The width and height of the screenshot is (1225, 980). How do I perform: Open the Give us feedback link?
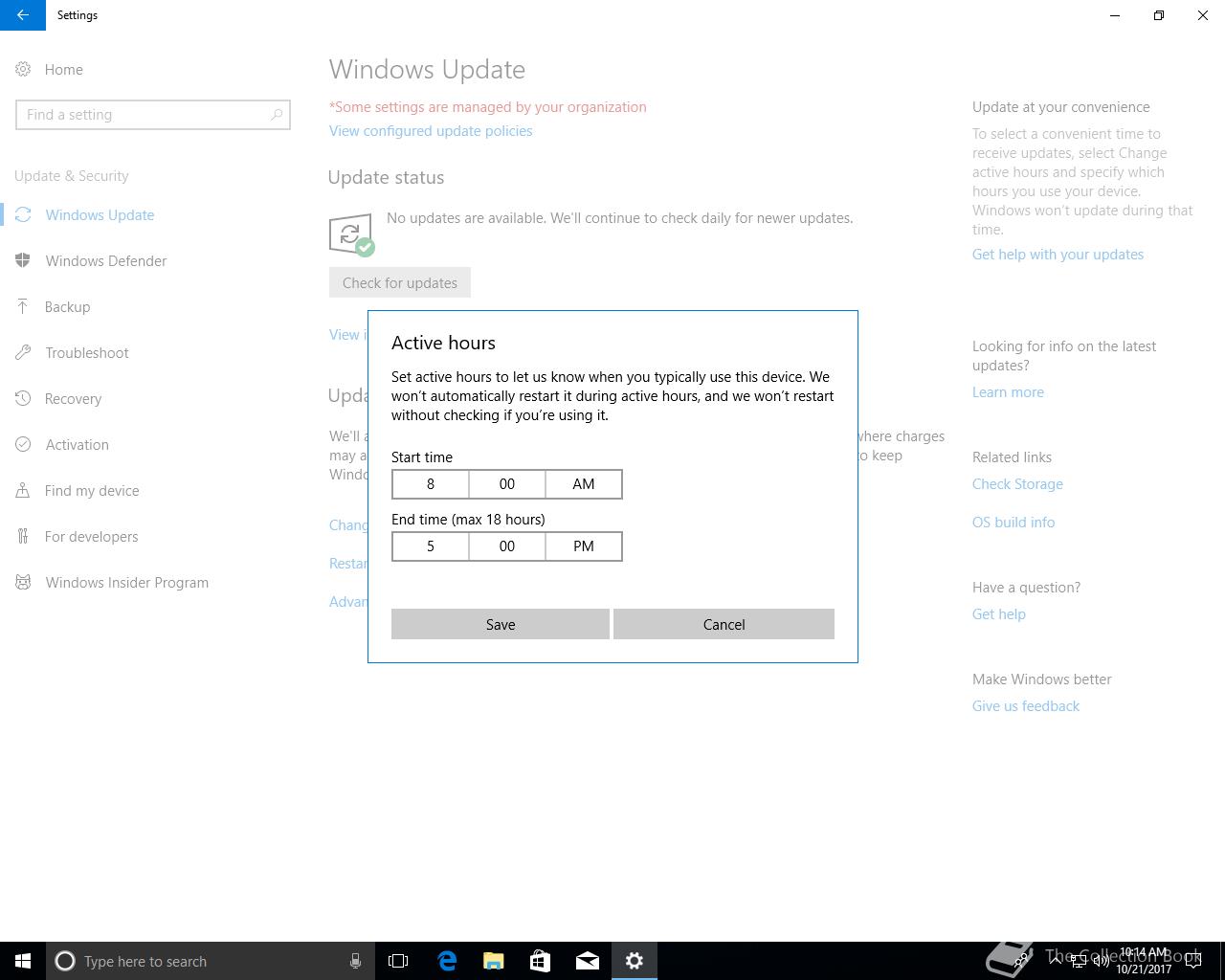pyautogui.click(x=1025, y=706)
